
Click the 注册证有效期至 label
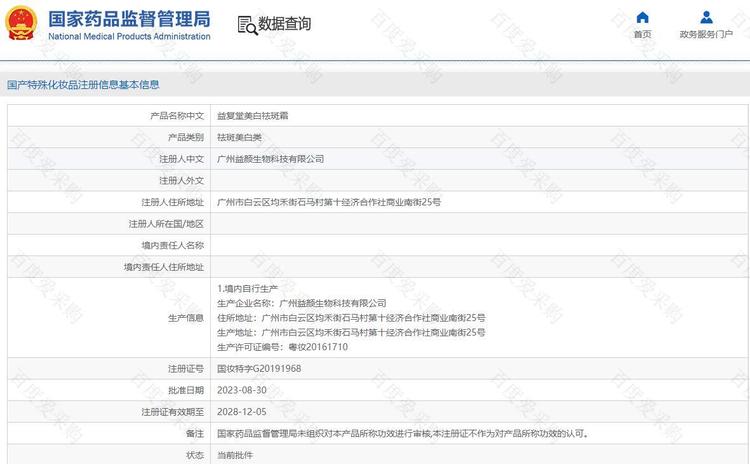coord(173,412)
